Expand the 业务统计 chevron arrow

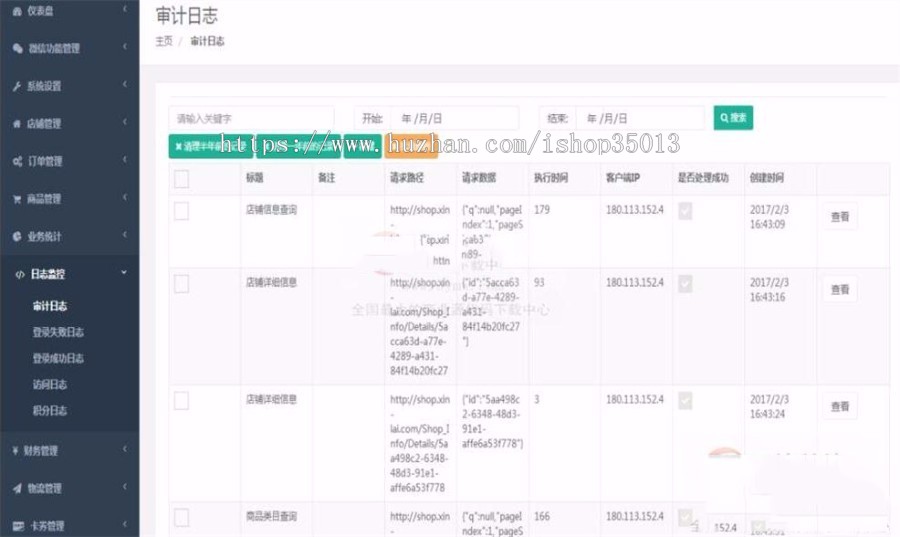point(125,235)
